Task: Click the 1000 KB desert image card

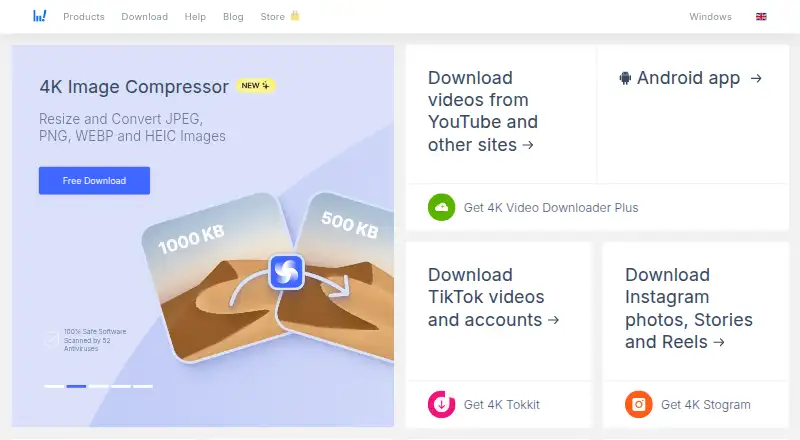Action: tap(219, 278)
